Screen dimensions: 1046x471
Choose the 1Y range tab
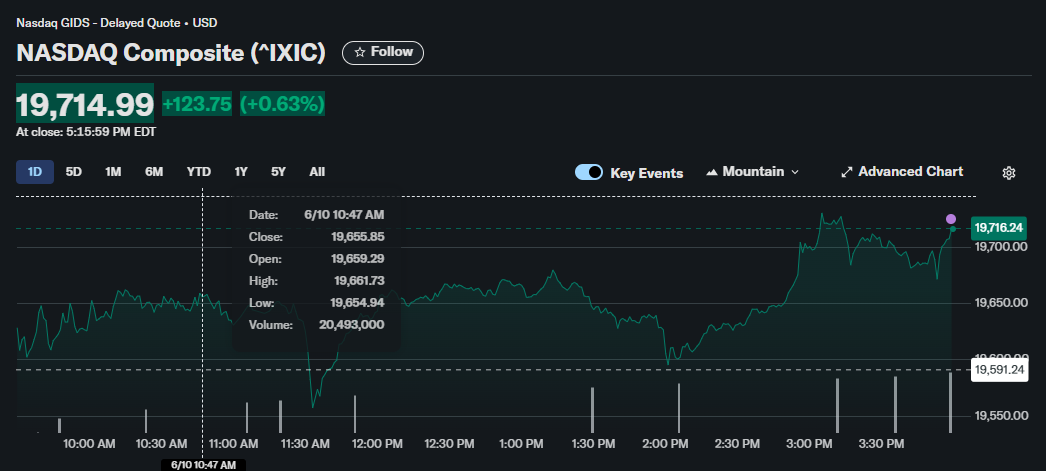pyautogui.click(x=241, y=172)
